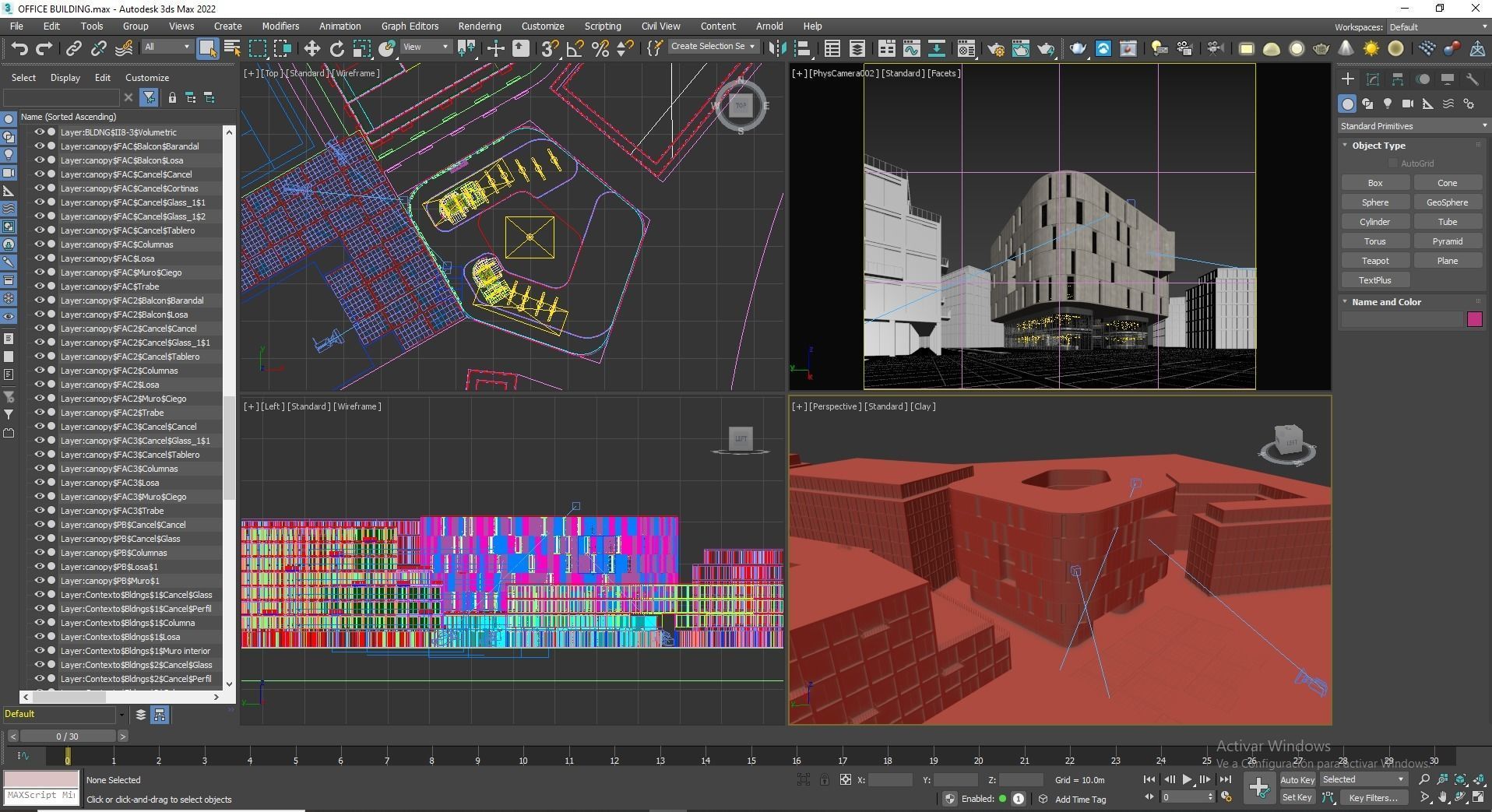The width and height of the screenshot is (1492, 812).
Task: Select the Select and Link tool
Action: tap(73, 48)
